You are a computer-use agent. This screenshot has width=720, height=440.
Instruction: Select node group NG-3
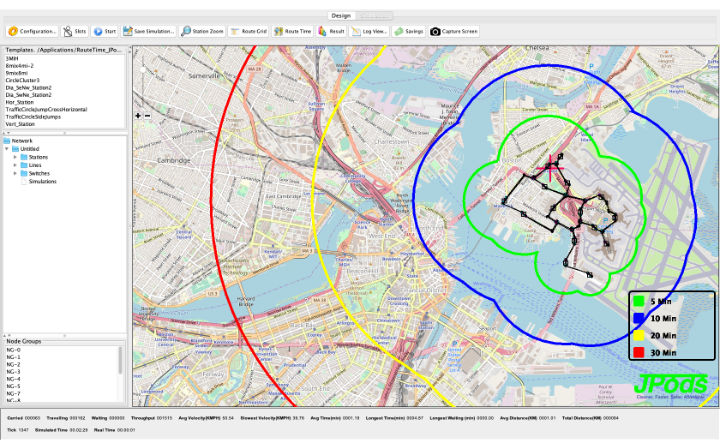pos(13,373)
